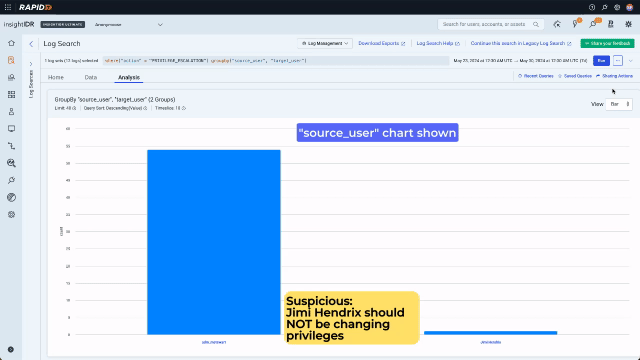Open Log Search icon in sidebar
The width and height of the screenshot is (640, 360).
coord(11,60)
